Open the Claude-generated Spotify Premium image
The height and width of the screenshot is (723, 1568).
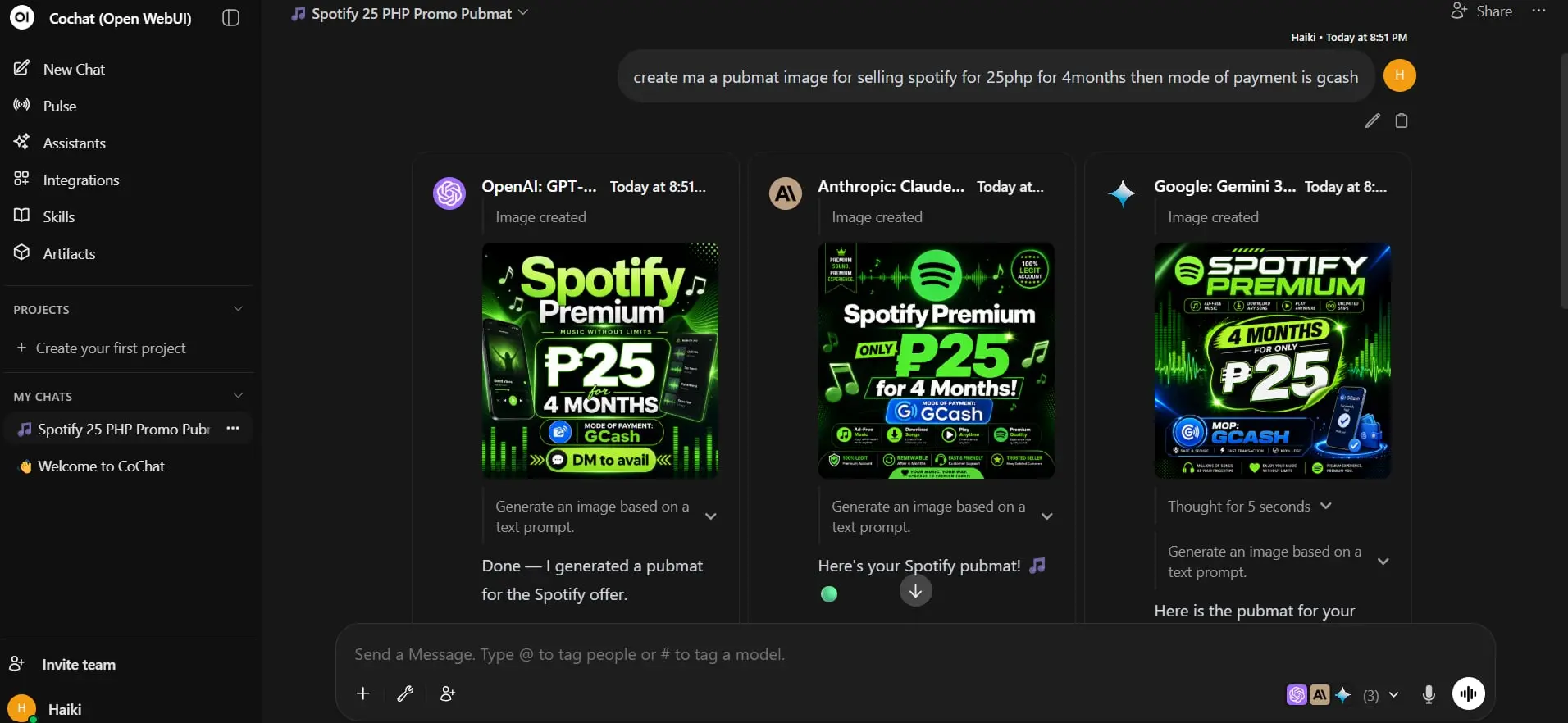click(x=937, y=361)
